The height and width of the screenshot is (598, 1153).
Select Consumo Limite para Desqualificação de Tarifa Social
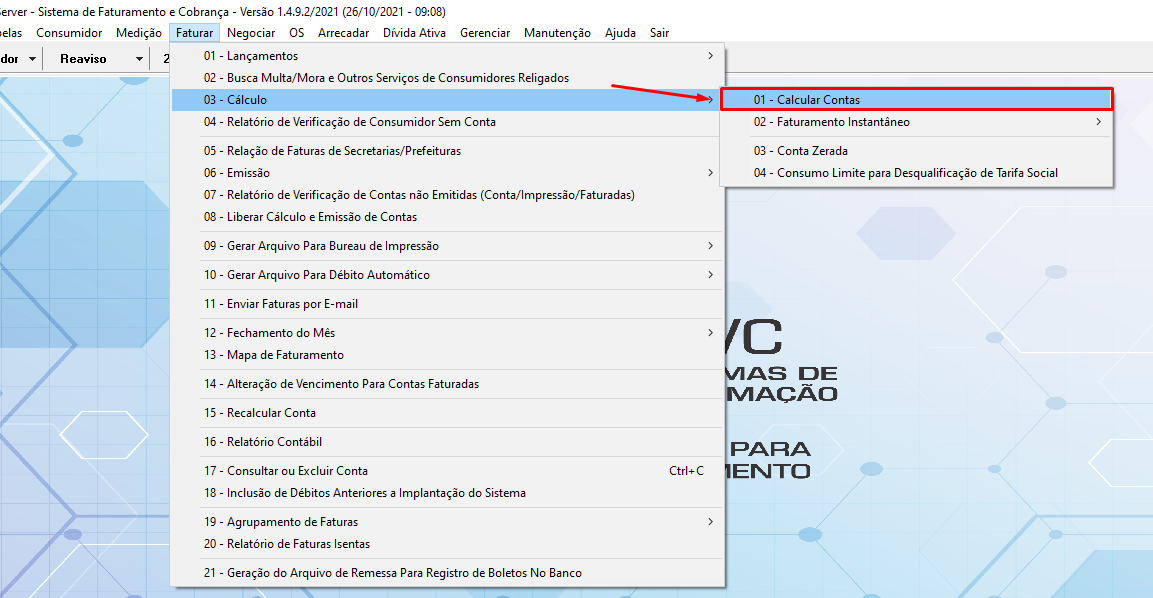tap(905, 173)
